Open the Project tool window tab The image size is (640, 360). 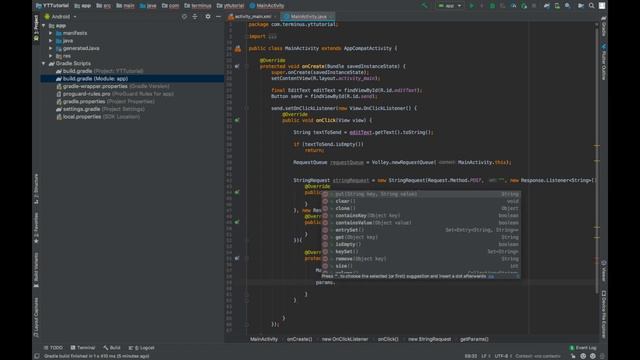(x=36, y=27)
